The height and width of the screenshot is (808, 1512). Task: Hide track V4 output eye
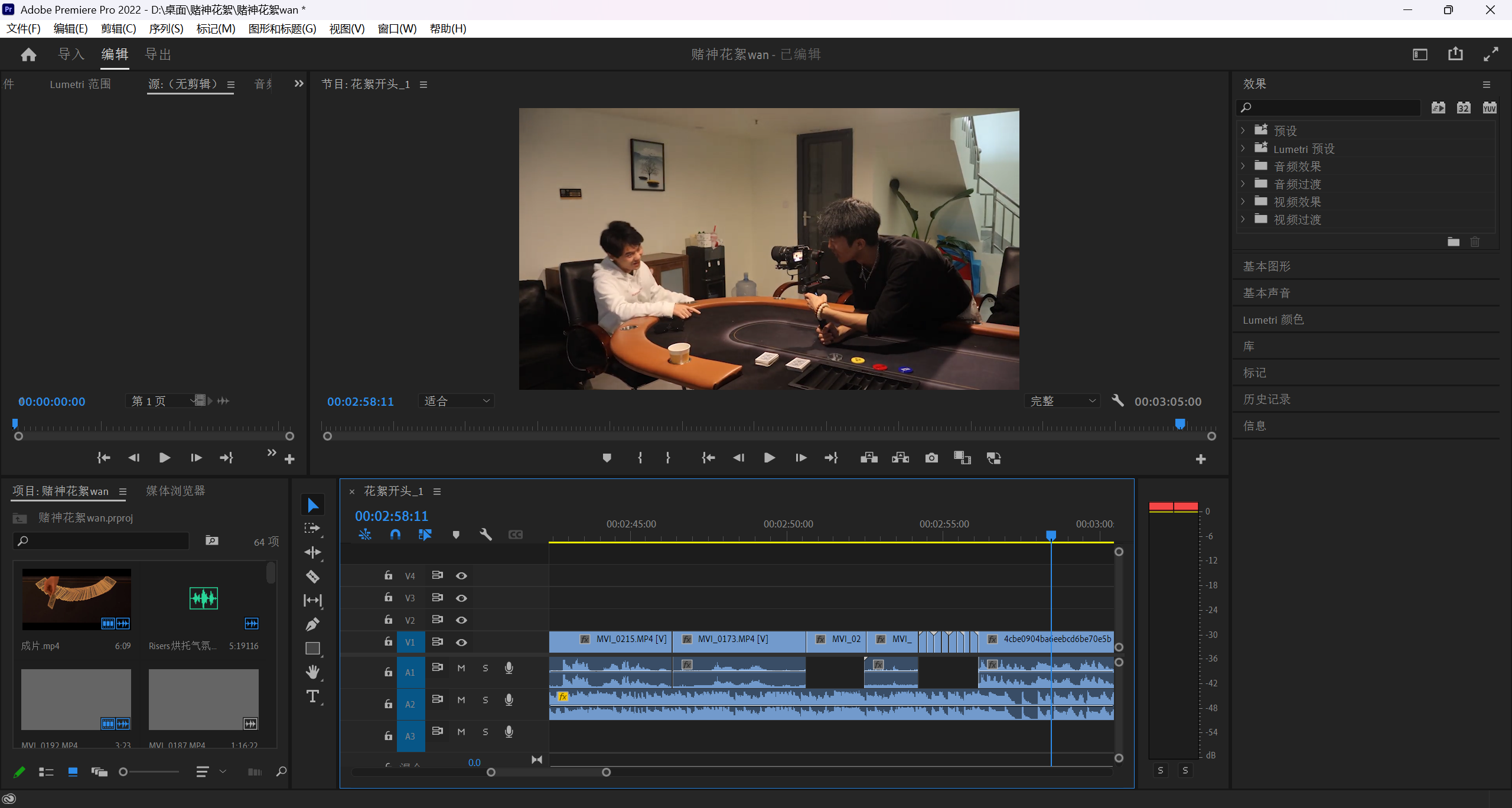[461, 576]
